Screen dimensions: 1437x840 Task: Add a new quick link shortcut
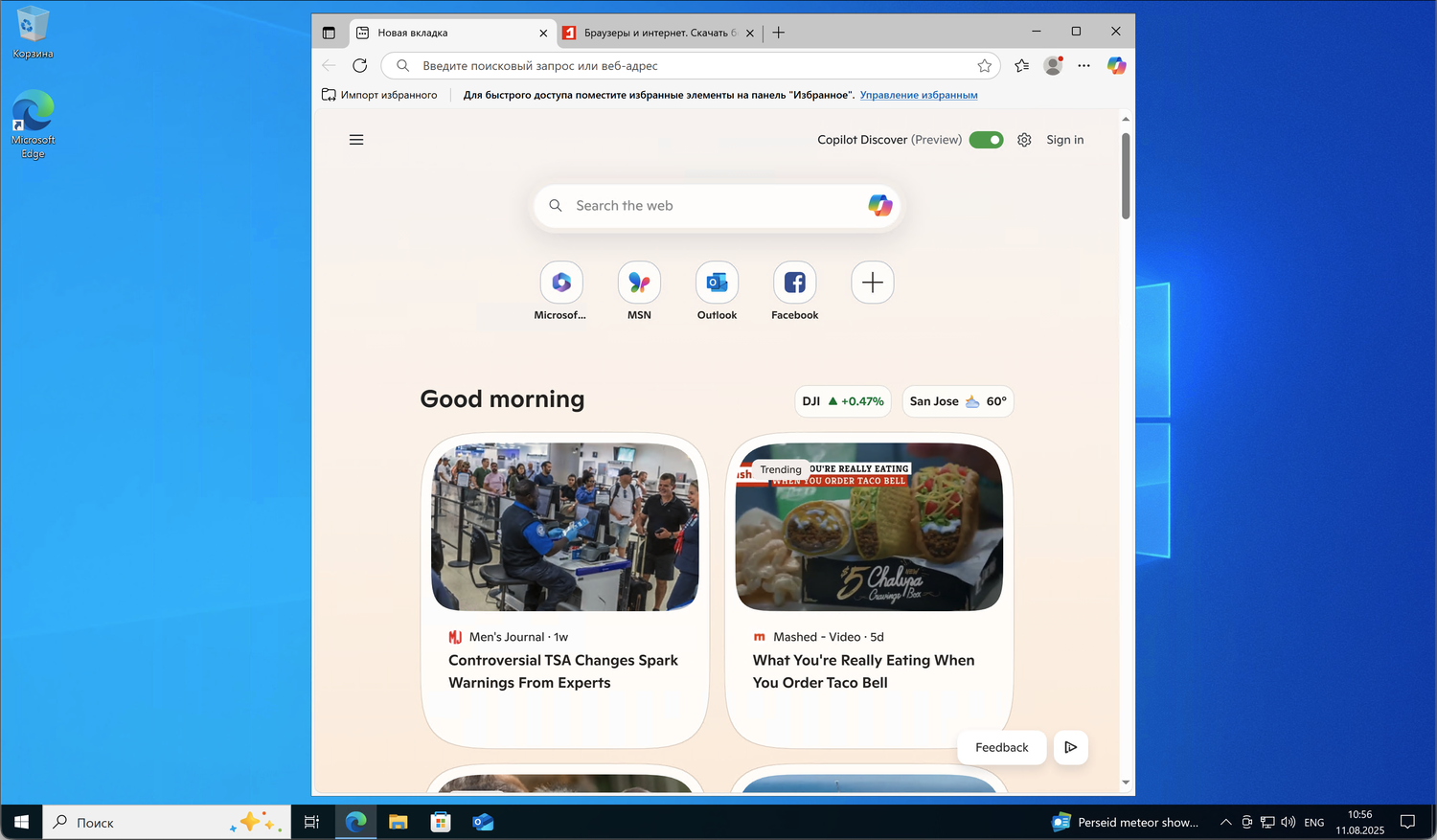click(873, 283)
